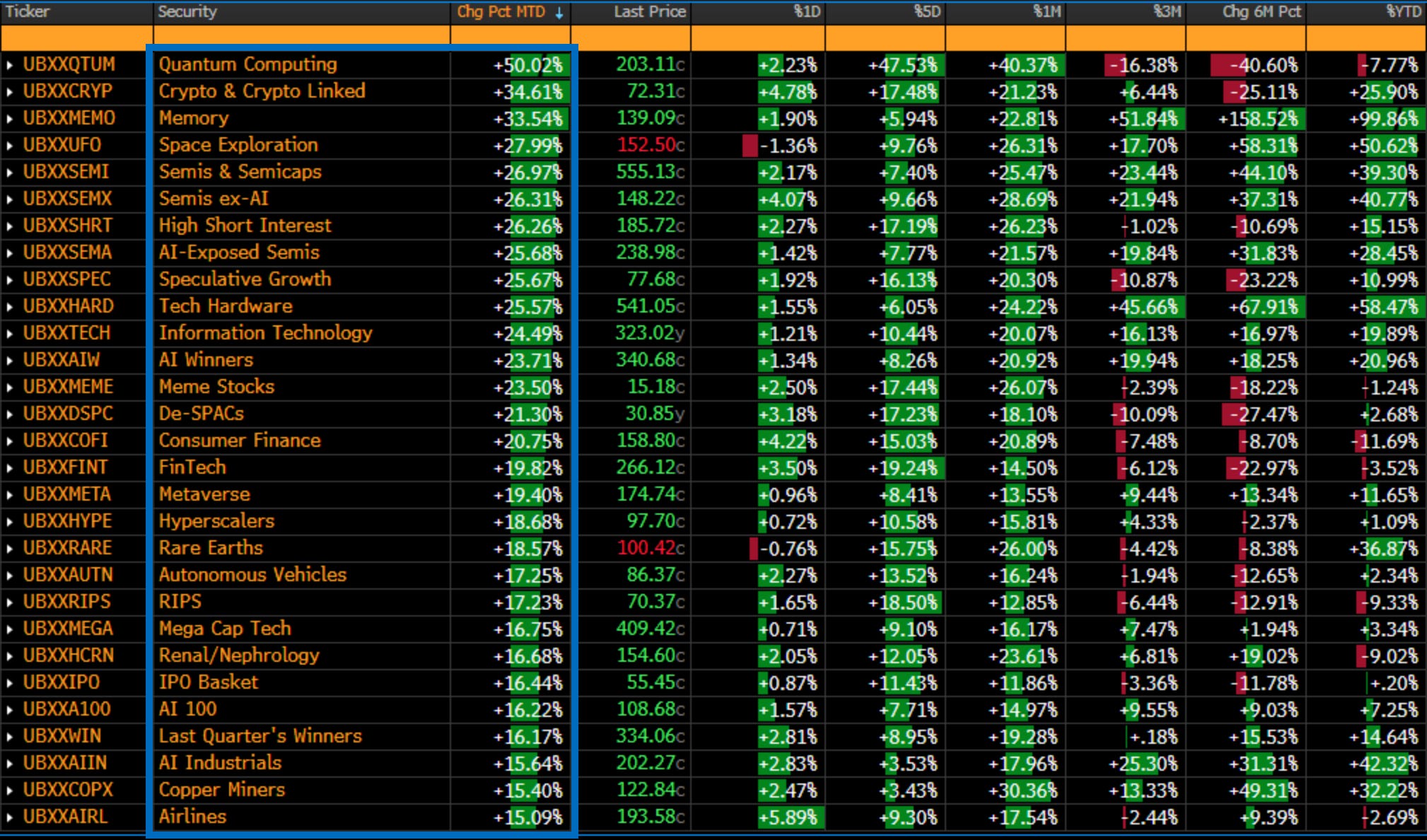Click the %YTD column header

[1403, 12]
